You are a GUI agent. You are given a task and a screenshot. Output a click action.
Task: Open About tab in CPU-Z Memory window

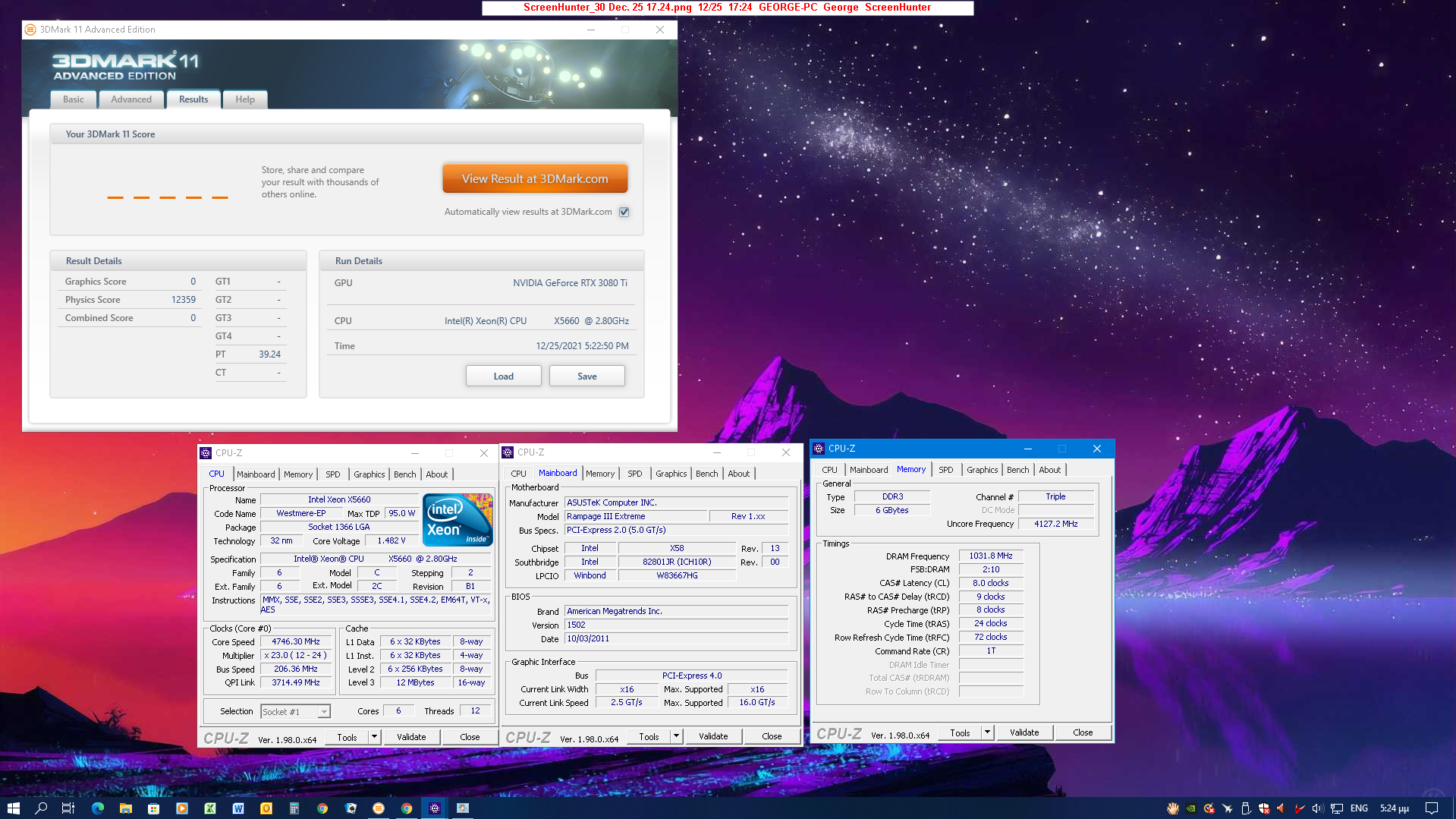[1050, 470]
